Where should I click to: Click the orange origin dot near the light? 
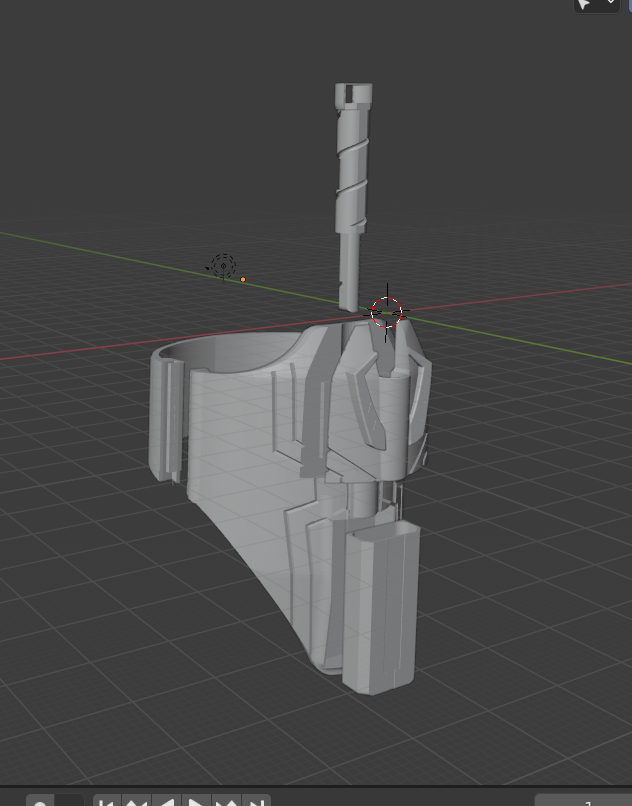(x=243, y=280)
